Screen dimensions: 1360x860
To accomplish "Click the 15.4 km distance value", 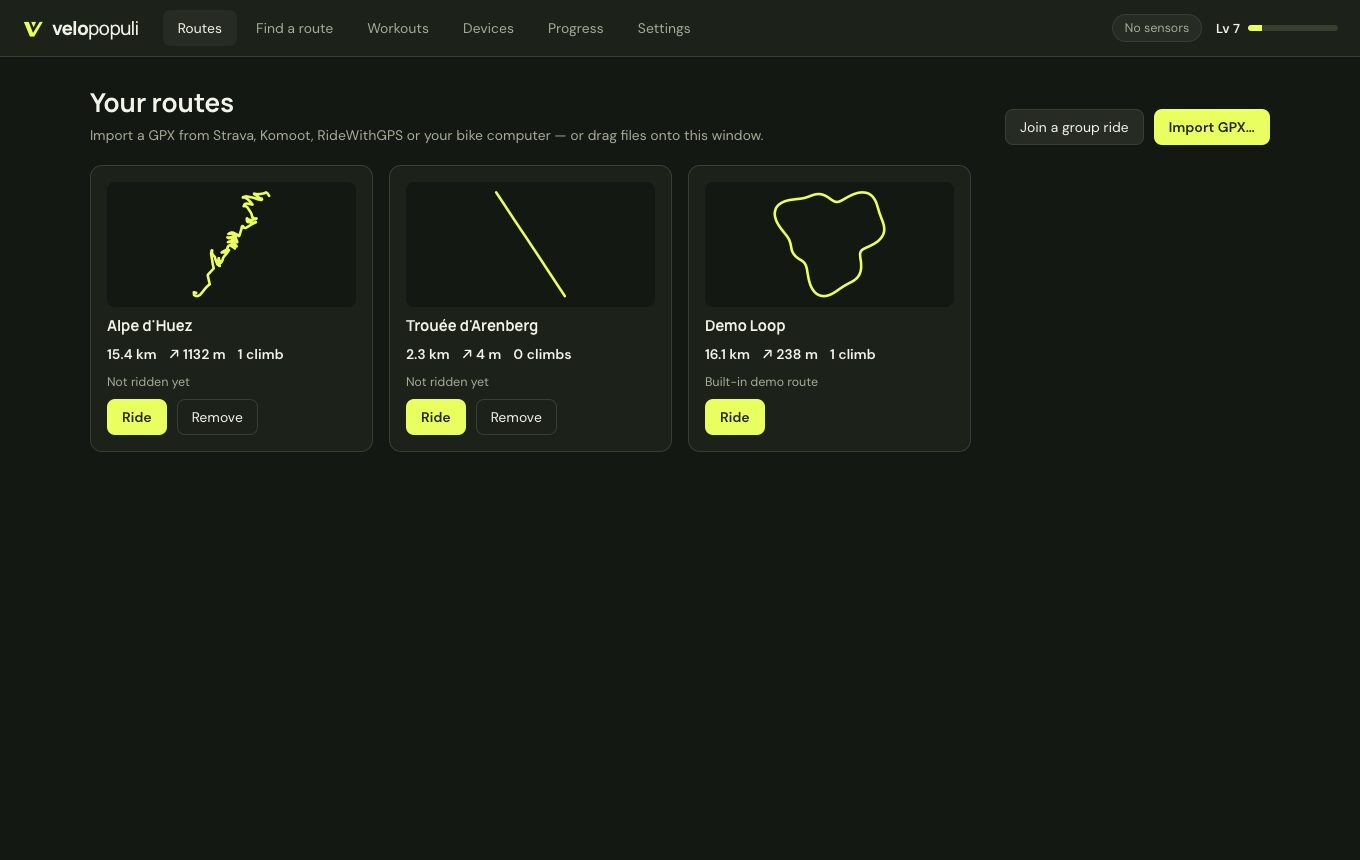I will pyautogui.click(x=132, y=354).
